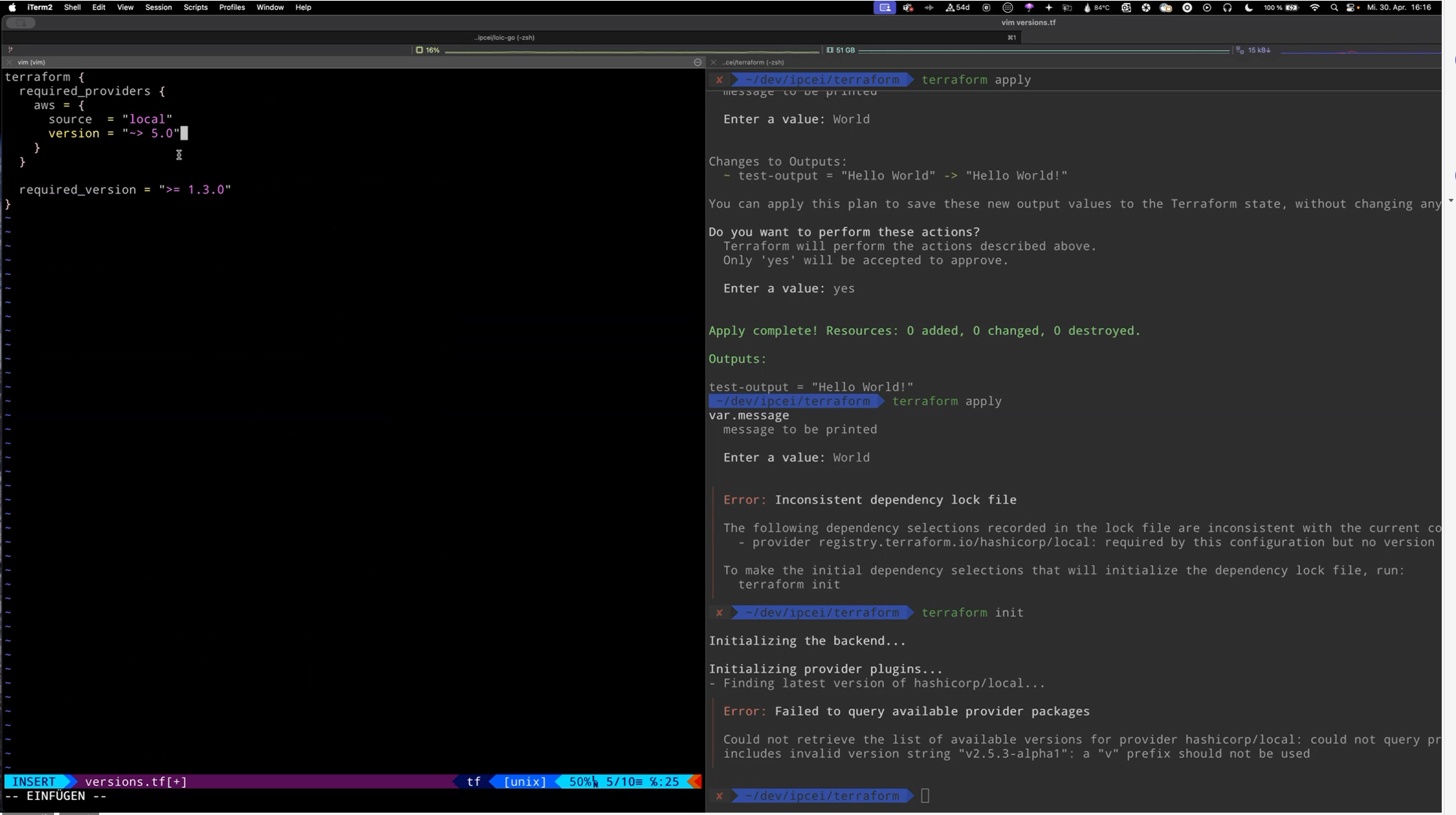Open the Apple menu
The image size is (1456, 815).
pyautogui.click(x=12, y=8)
